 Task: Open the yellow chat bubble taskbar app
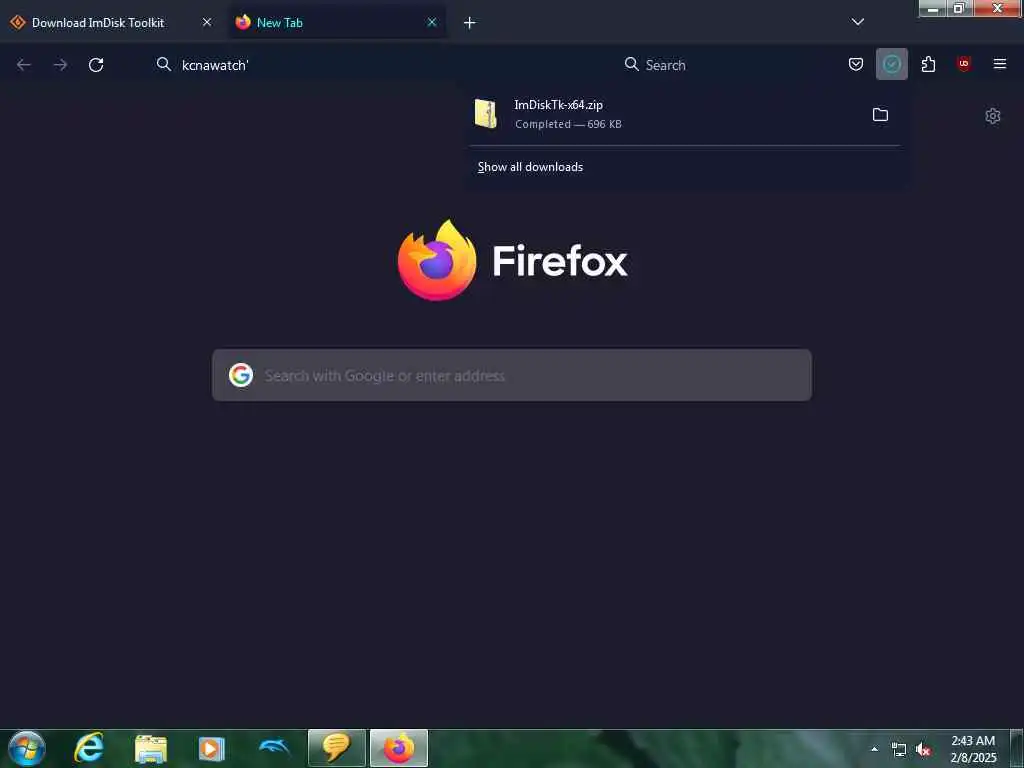coord(336,748)
